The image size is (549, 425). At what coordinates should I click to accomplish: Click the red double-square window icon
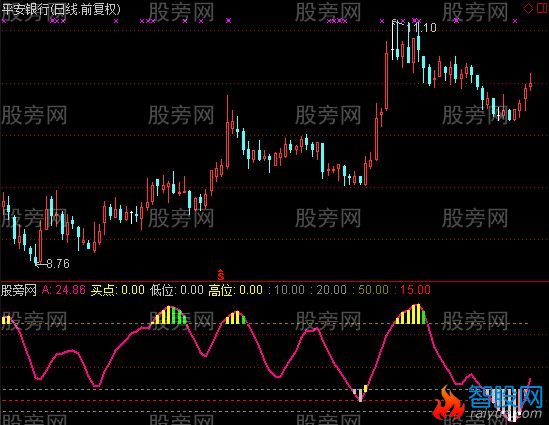click(542, 8)
